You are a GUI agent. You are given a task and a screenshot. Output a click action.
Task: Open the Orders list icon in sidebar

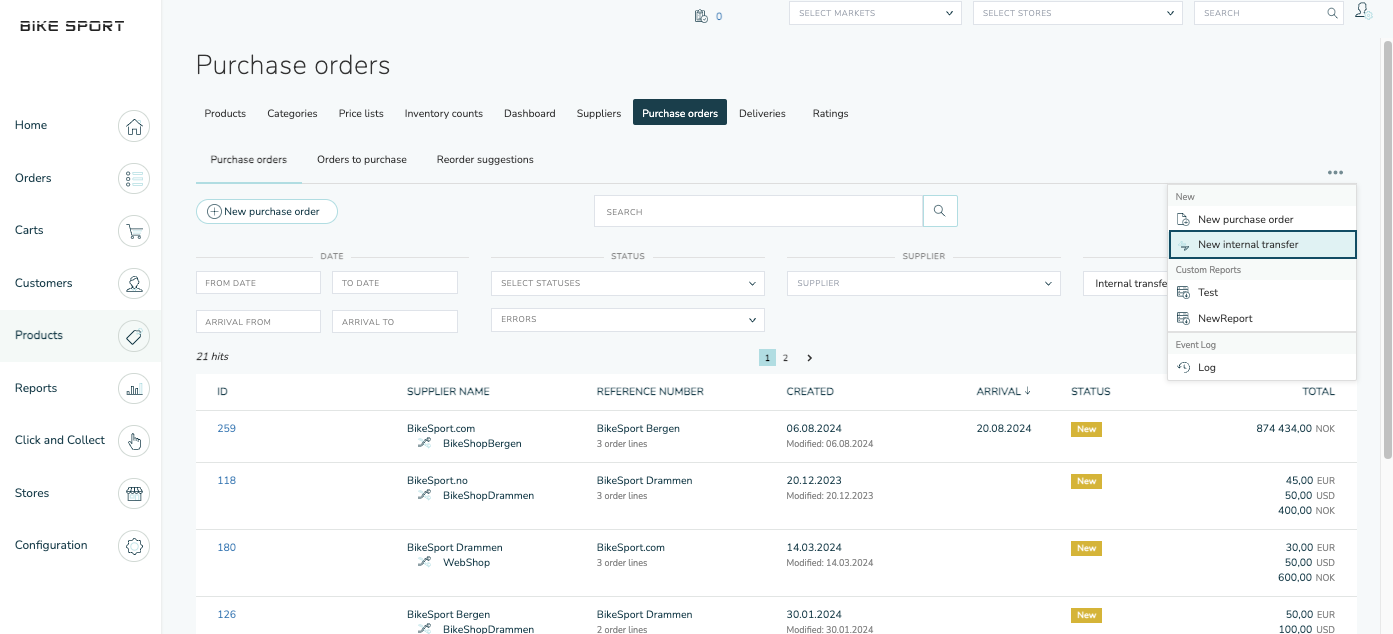[x=134, y=179]
